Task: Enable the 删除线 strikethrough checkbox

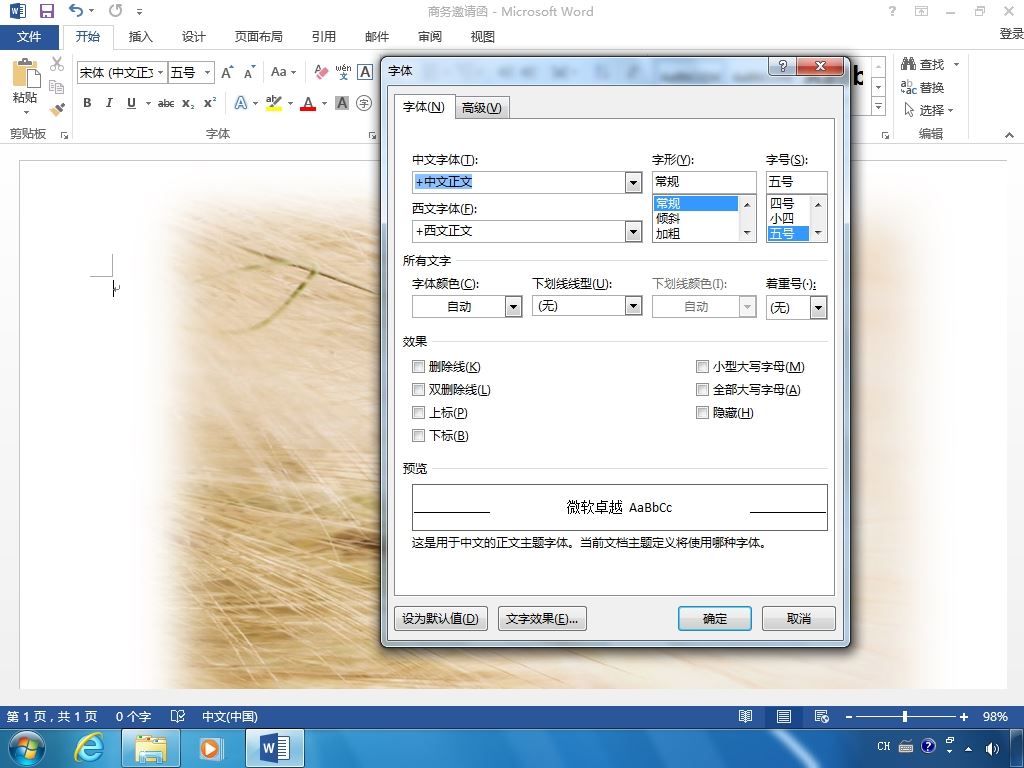Action: pos(419,366)
